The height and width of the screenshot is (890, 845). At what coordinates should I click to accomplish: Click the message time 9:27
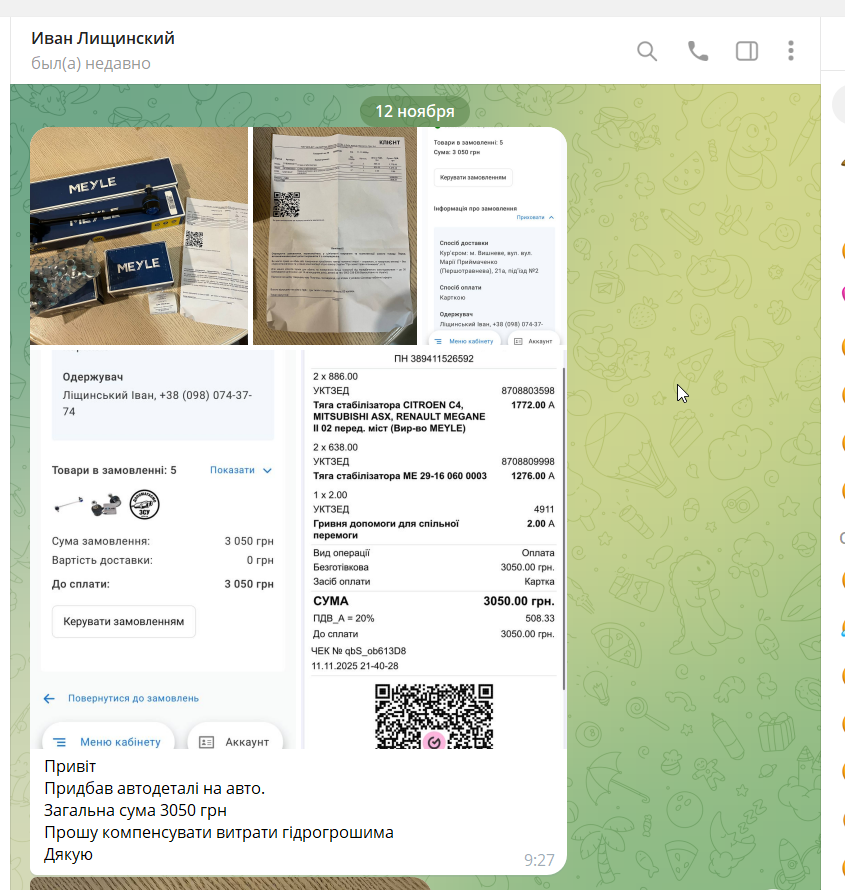[x=539, y=860]
